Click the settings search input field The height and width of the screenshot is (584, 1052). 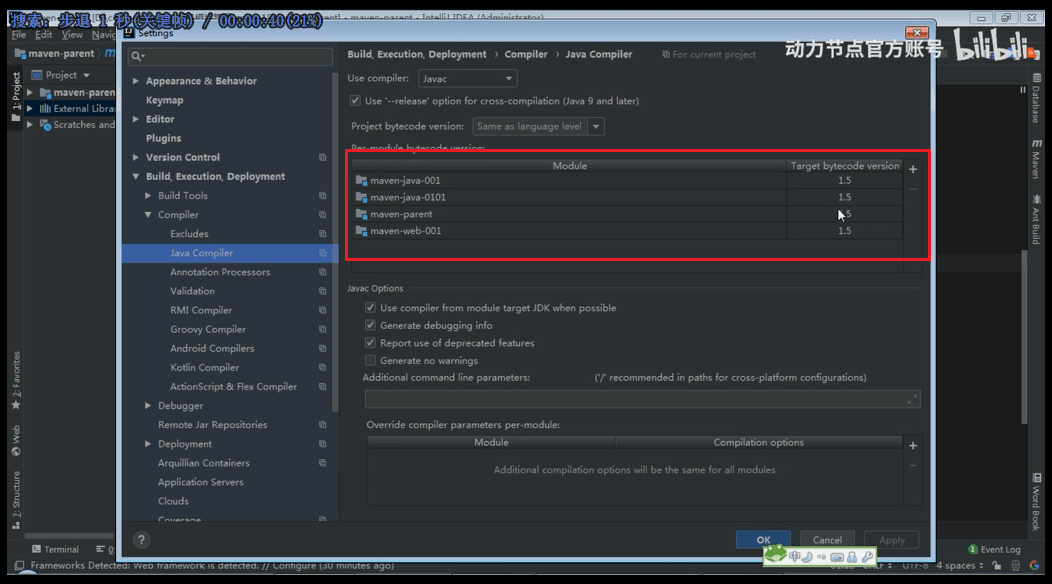tap(230, 56)
